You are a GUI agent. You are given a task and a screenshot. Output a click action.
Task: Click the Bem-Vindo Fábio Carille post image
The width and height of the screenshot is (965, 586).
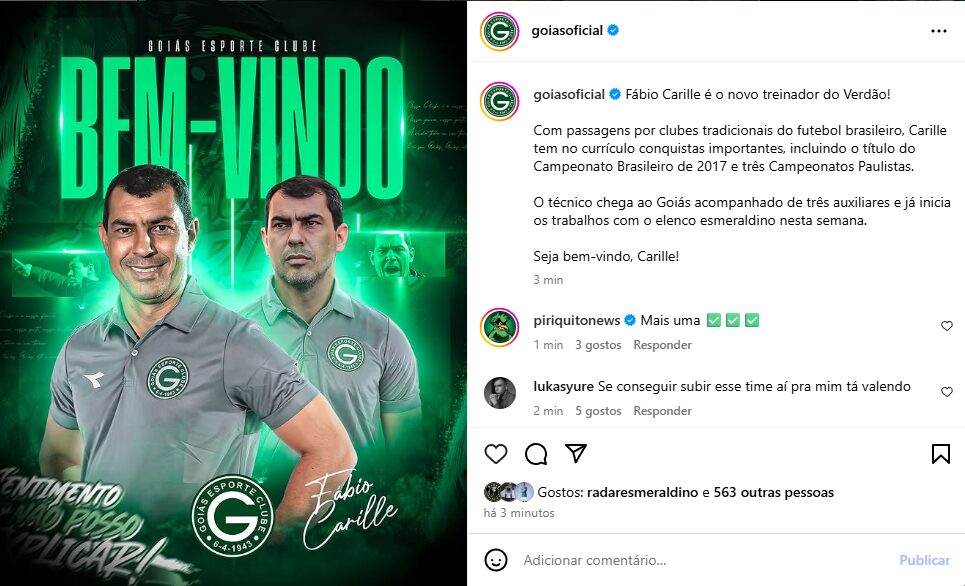point(233,293)
